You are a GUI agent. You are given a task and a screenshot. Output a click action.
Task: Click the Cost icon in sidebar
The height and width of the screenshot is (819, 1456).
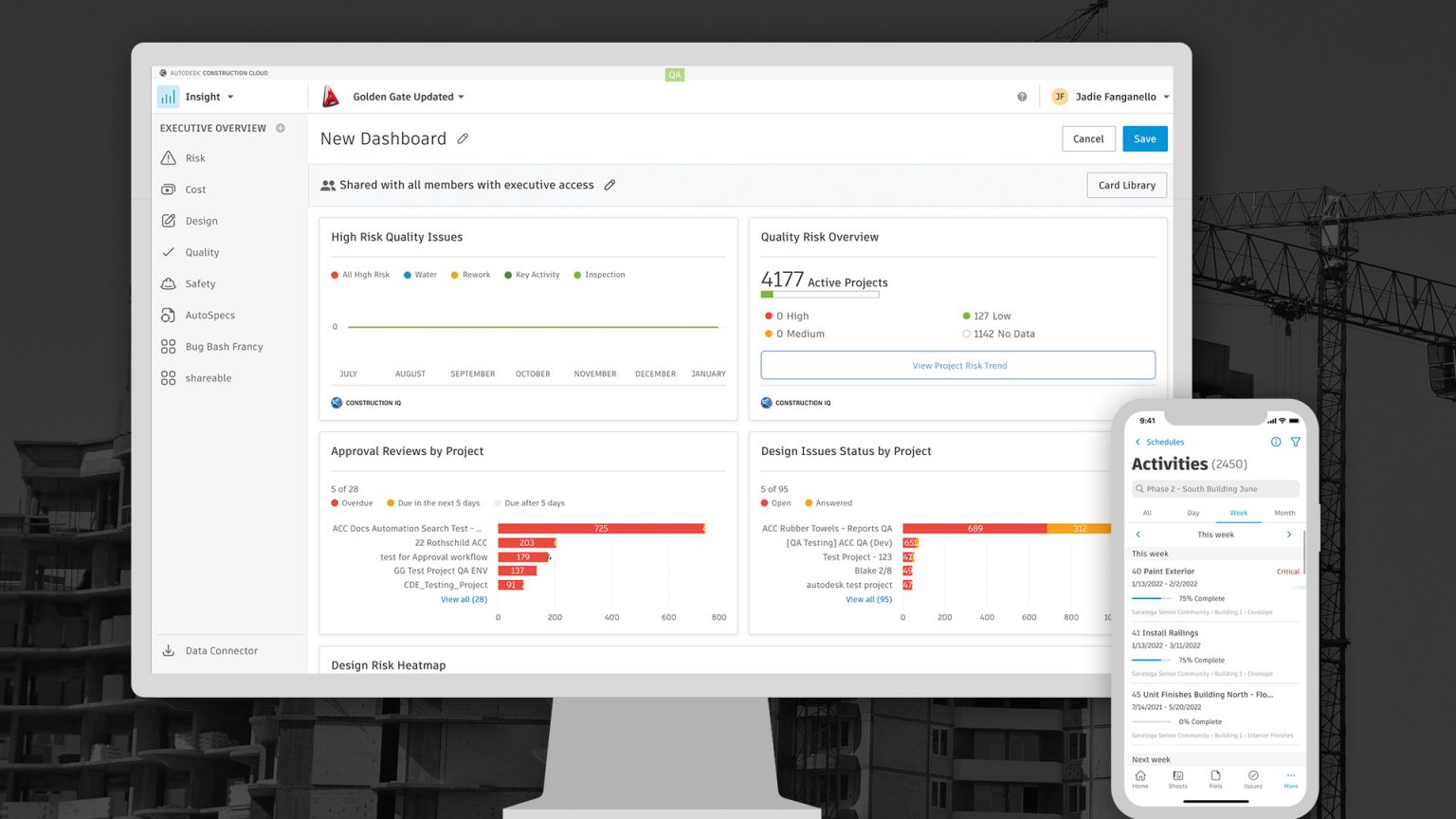pos(168,190)
